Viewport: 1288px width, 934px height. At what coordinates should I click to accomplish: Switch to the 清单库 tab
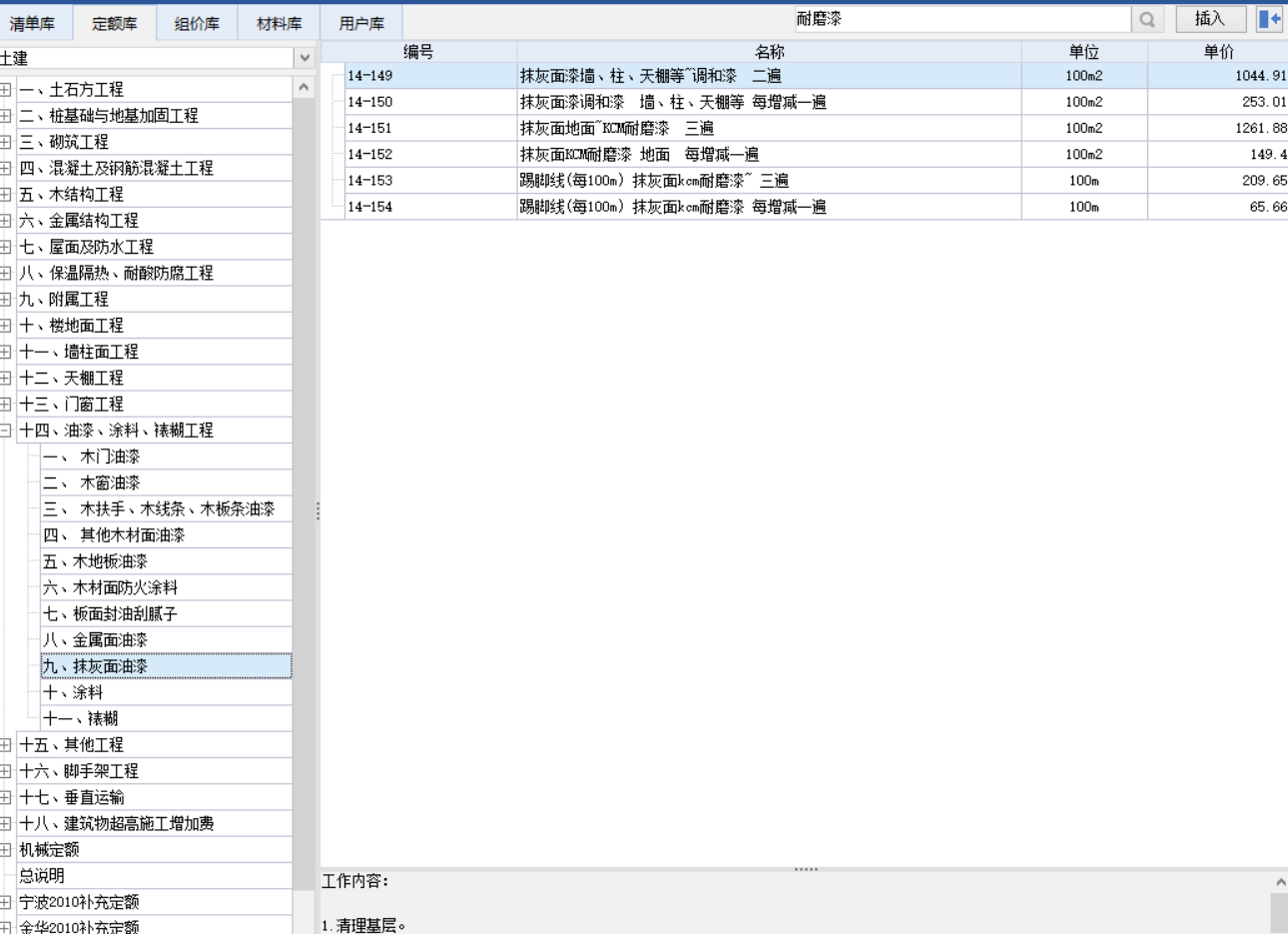(x=33, y=23)
